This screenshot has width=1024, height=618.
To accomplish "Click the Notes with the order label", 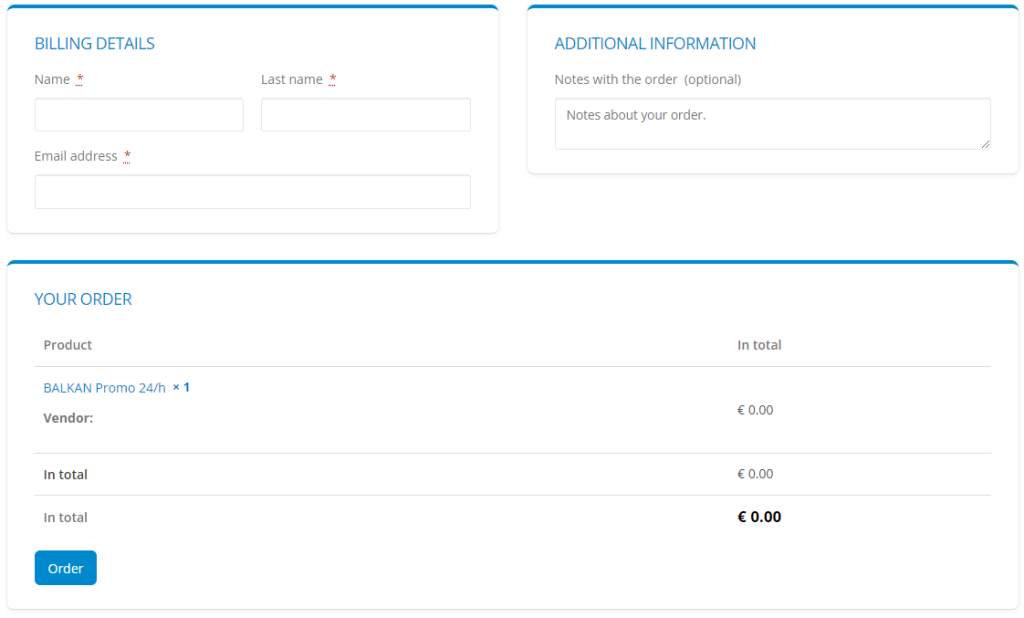I will 616,80.
